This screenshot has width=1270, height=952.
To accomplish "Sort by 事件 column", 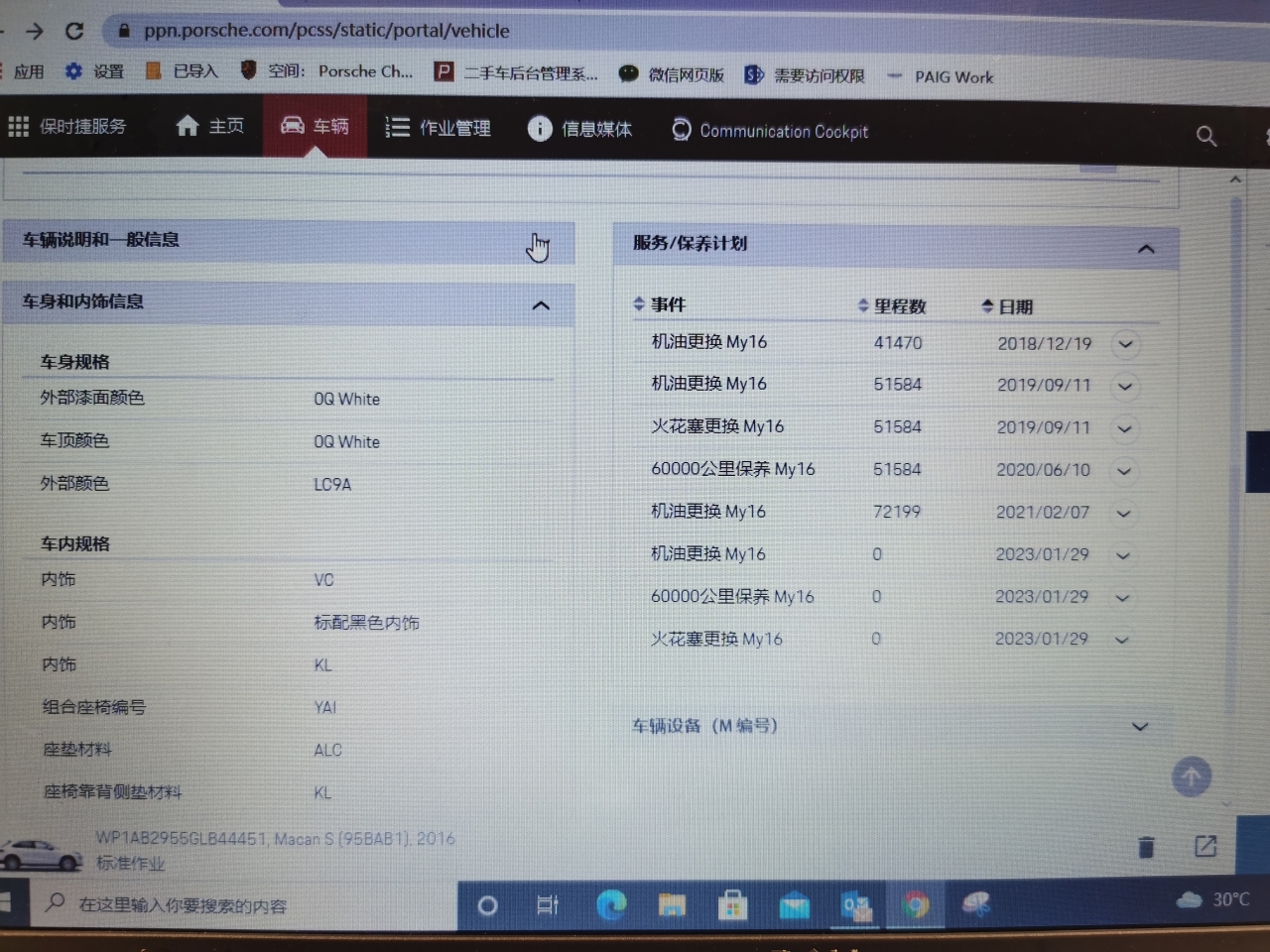I will (x=660, y=304).
